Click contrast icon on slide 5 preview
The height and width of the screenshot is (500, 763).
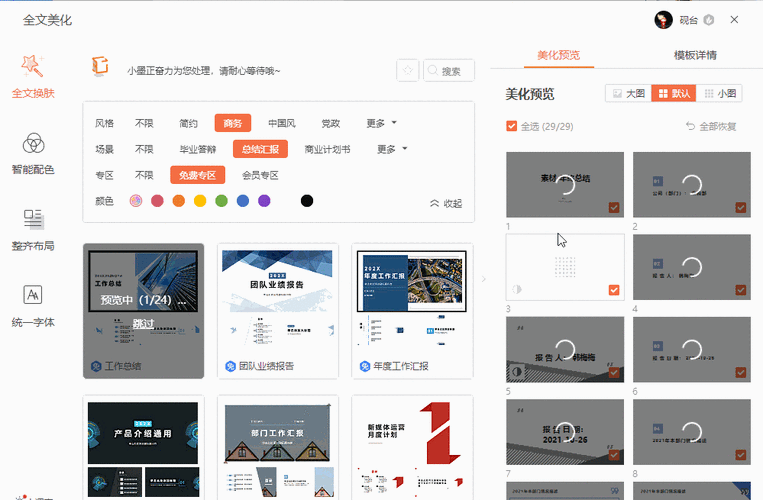(x=517, y=372)
